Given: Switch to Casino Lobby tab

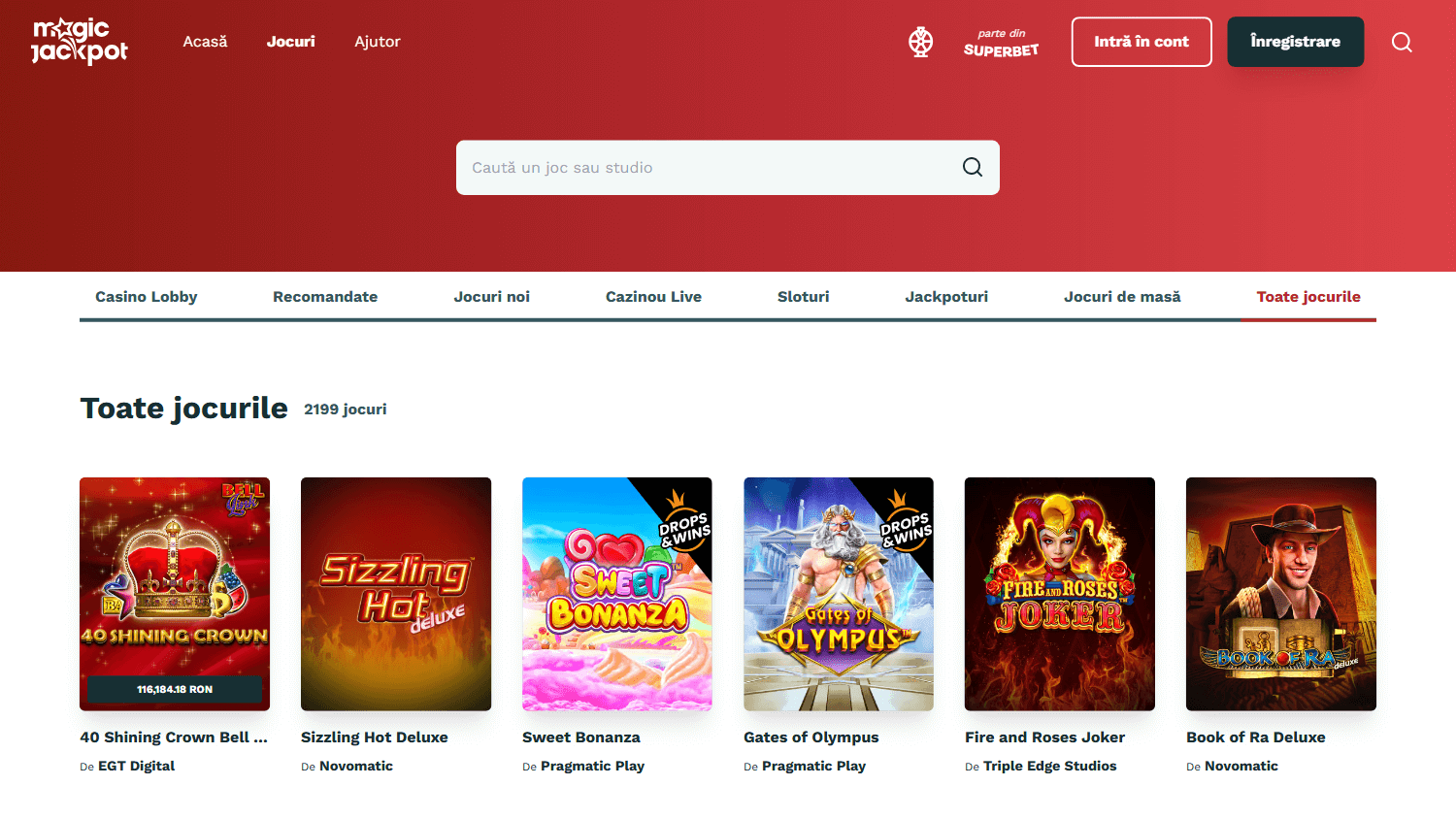Looking at the screenshot, I should 147,297.
